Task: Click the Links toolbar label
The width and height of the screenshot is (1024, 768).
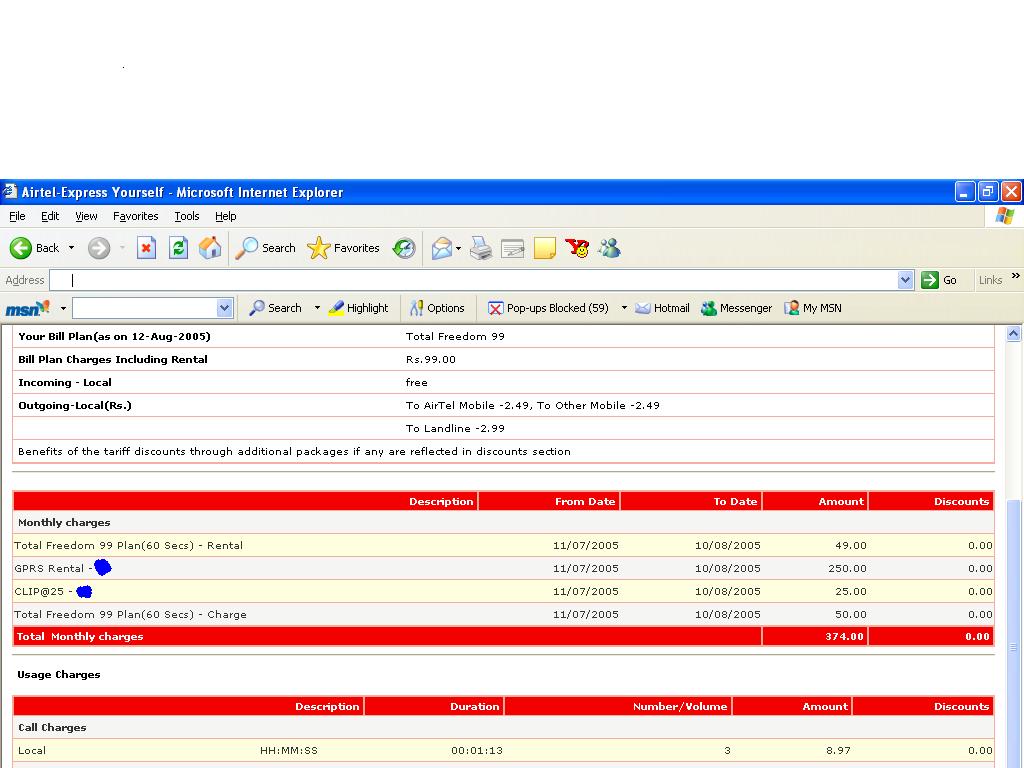Action: 990,280
